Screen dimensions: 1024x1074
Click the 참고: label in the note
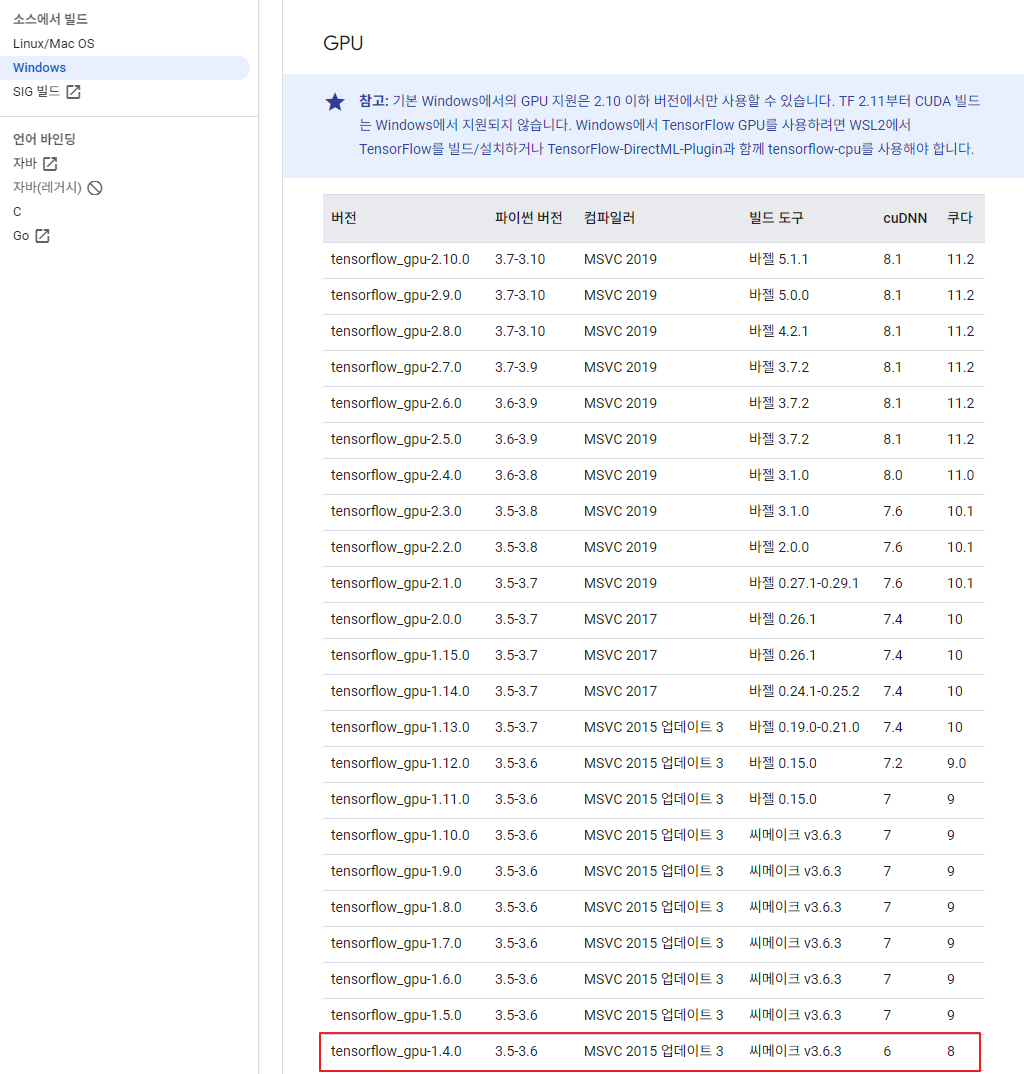pyautogui.click(x=374, y=101)
